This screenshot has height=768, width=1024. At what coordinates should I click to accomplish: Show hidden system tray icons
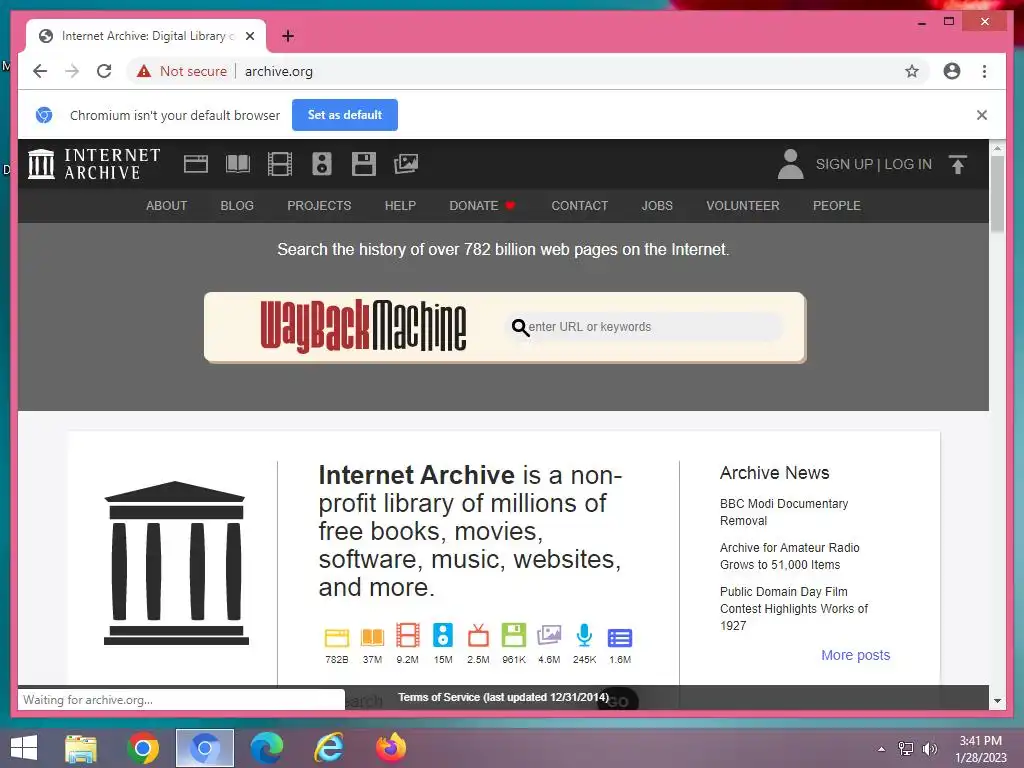tap(882, 749)
